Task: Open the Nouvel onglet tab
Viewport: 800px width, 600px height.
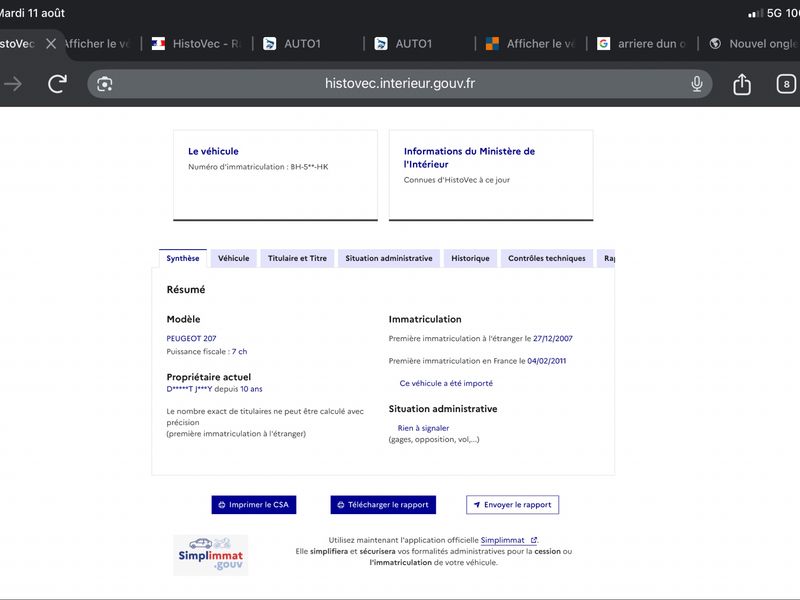Action: point(754,44)
